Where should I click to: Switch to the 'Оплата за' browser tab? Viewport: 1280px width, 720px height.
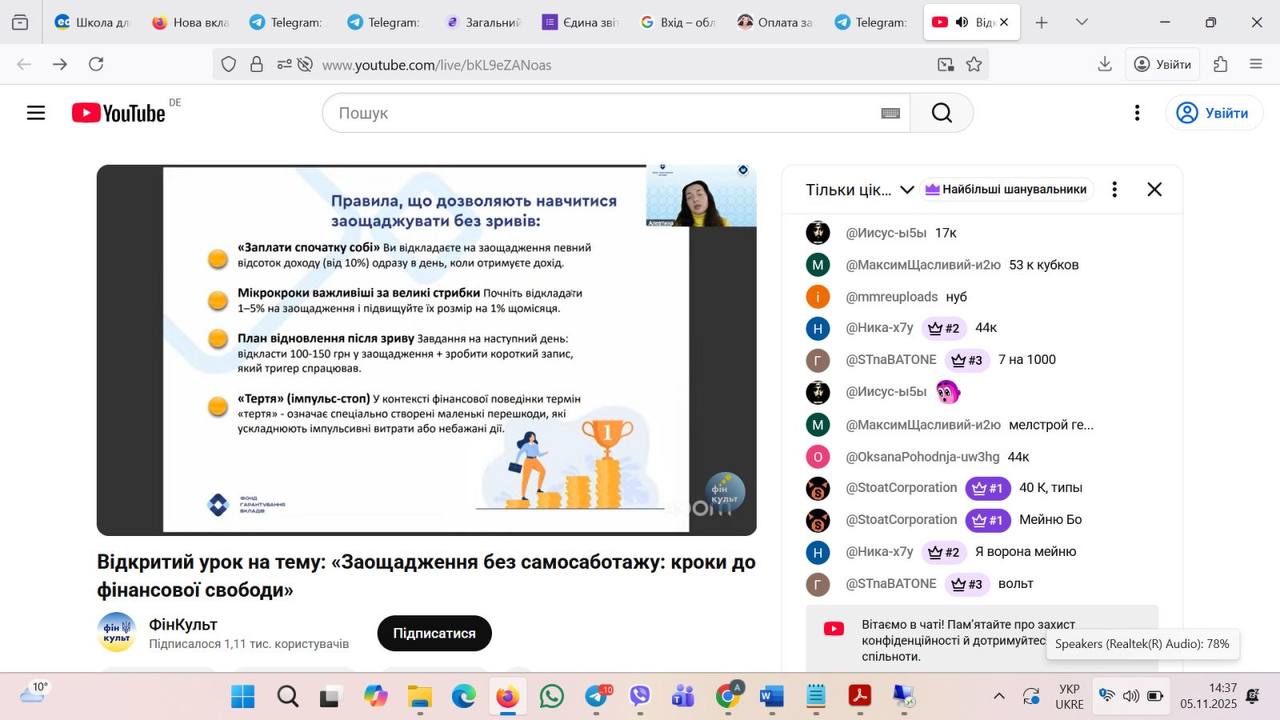(774, 22)
